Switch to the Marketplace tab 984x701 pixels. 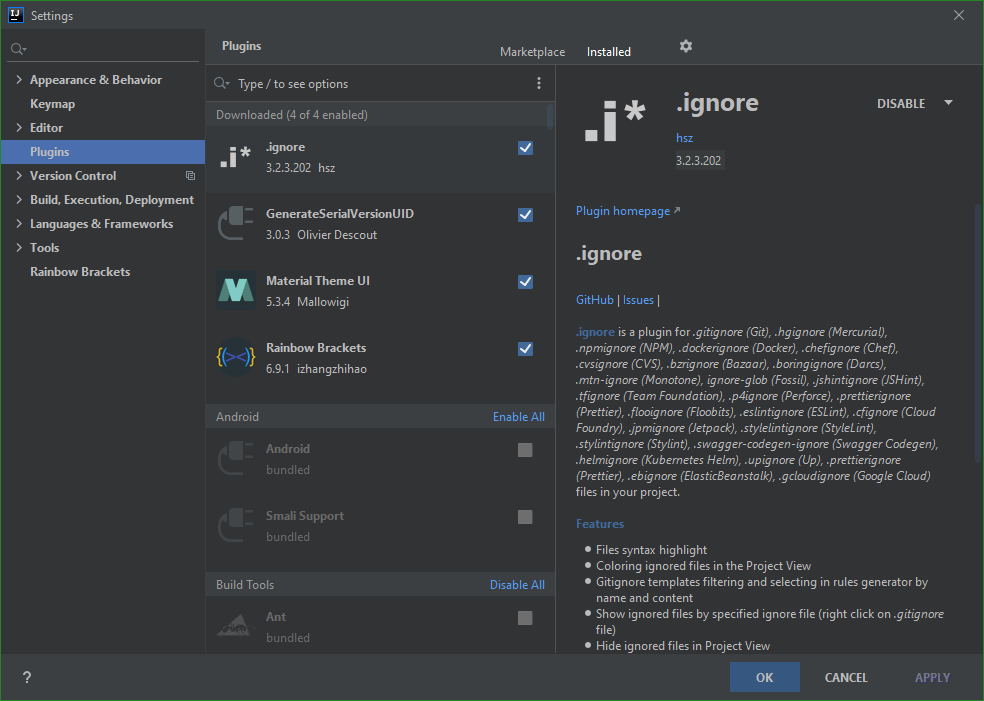tap(532, 51)
